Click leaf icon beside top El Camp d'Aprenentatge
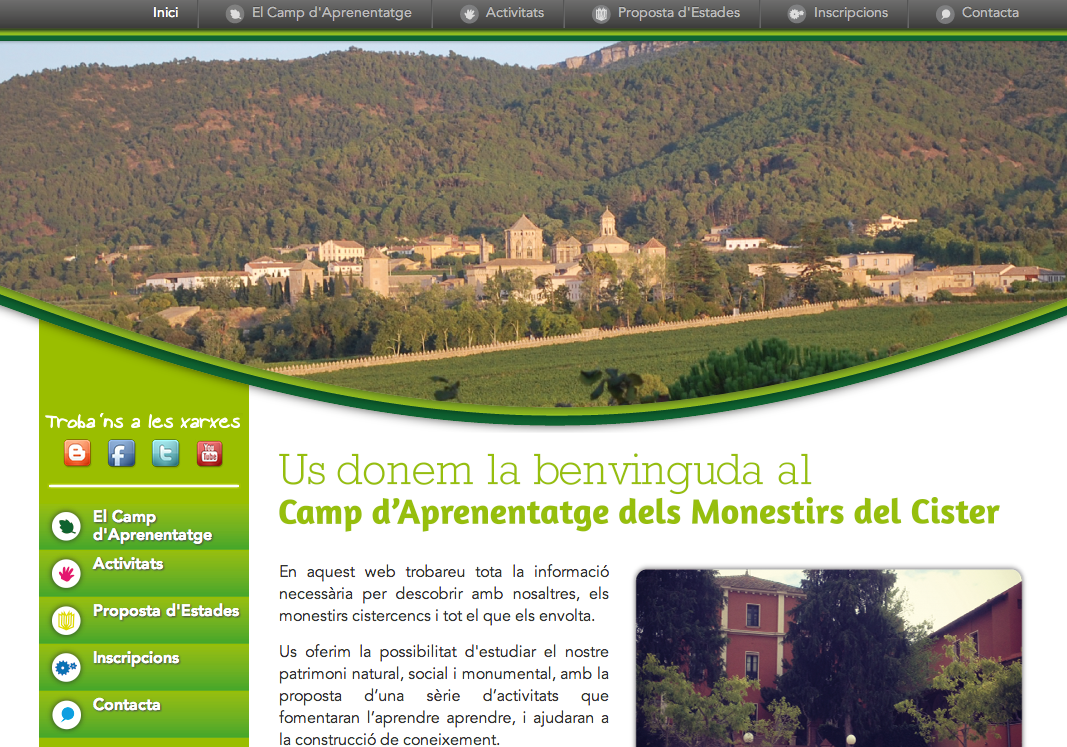The image size is (1067, 747). 235,14
